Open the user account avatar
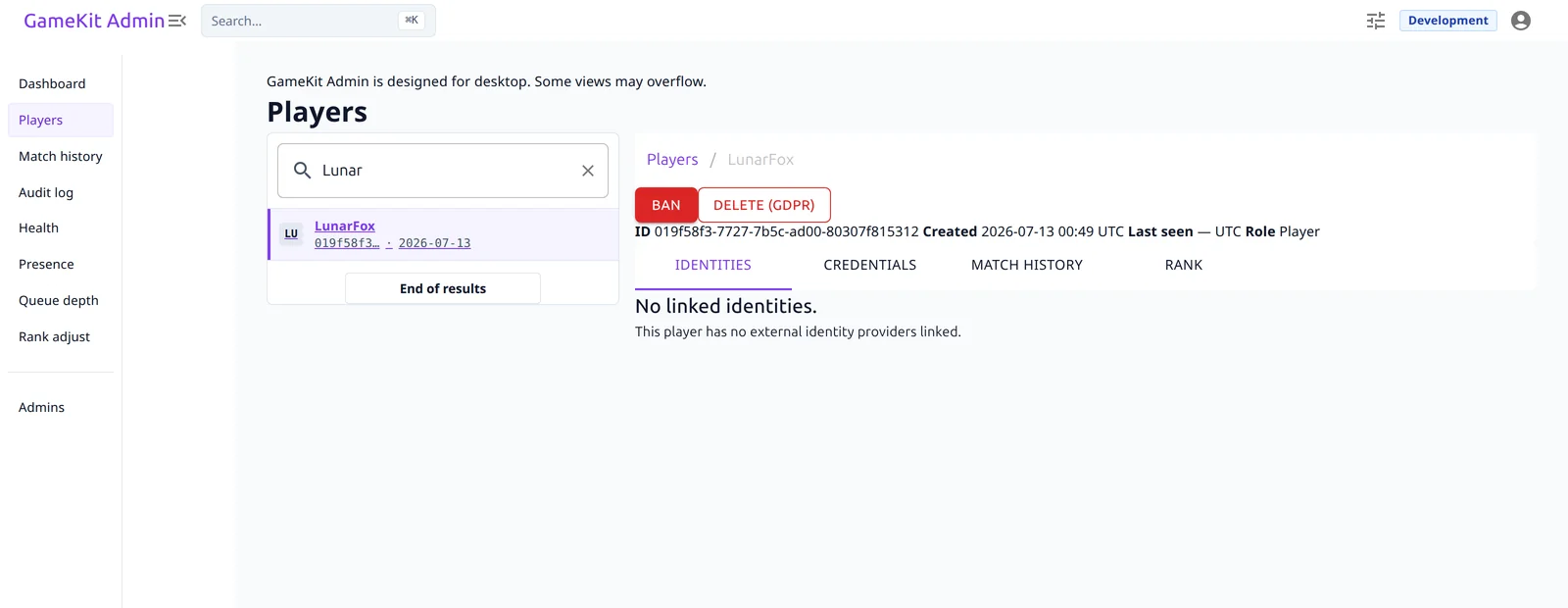 coord(1521,21)
